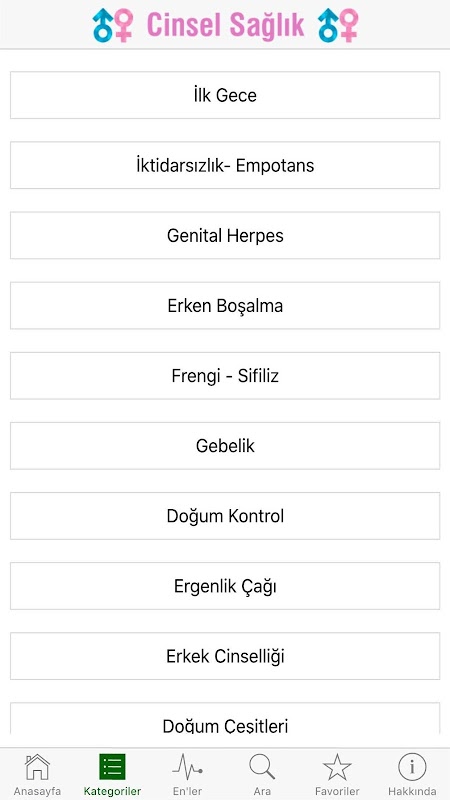Open the En'ler pulse icon

187,767
